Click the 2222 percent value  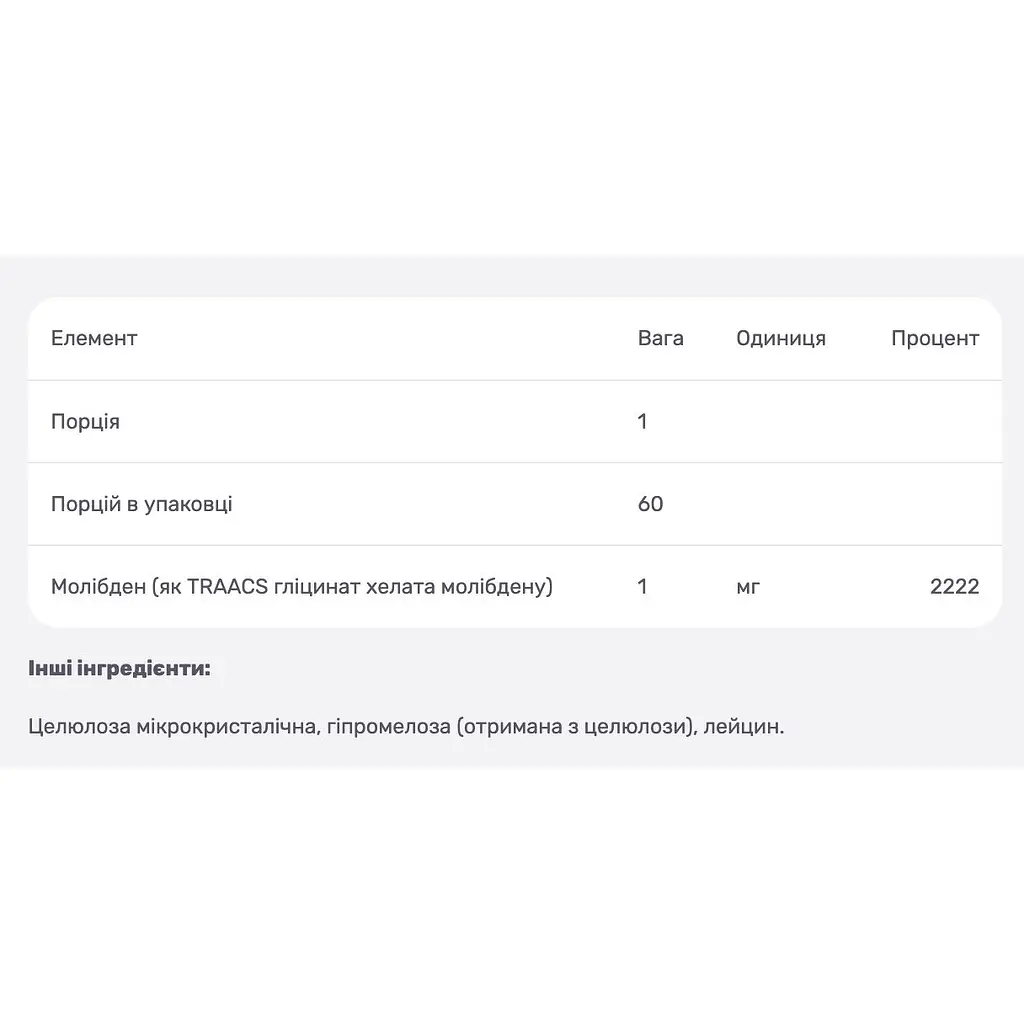pyautogui.click(x=955, y=586)
